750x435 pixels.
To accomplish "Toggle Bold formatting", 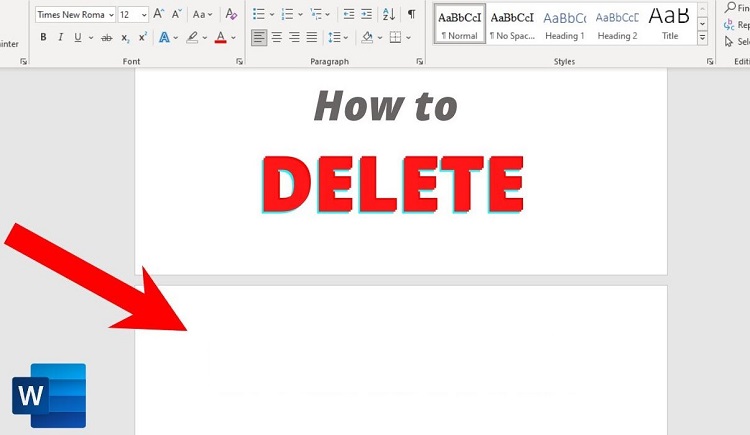I will click(x=43, y=37).
